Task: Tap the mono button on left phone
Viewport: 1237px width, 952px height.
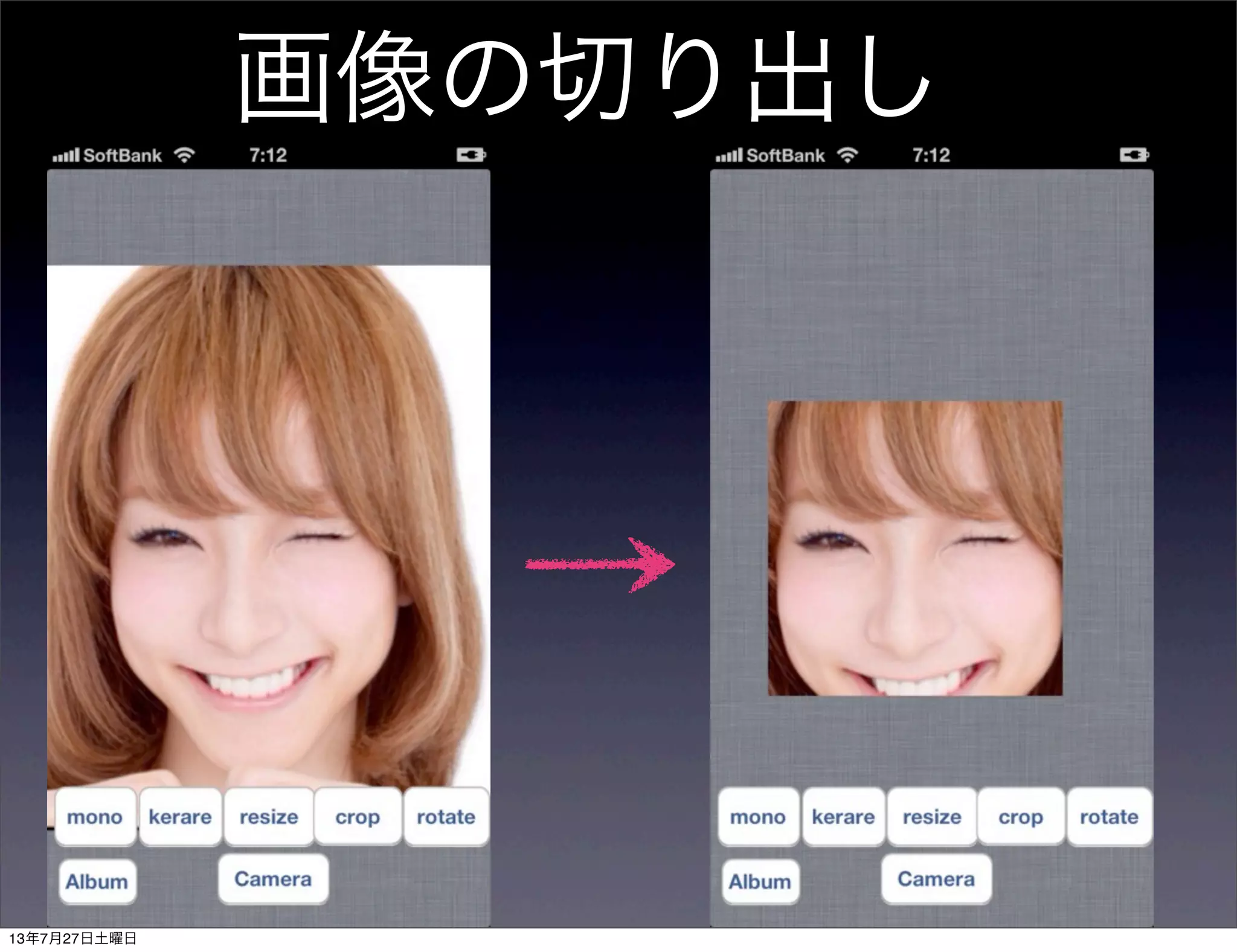Action: pyautogui.click(x=95, y=817)
